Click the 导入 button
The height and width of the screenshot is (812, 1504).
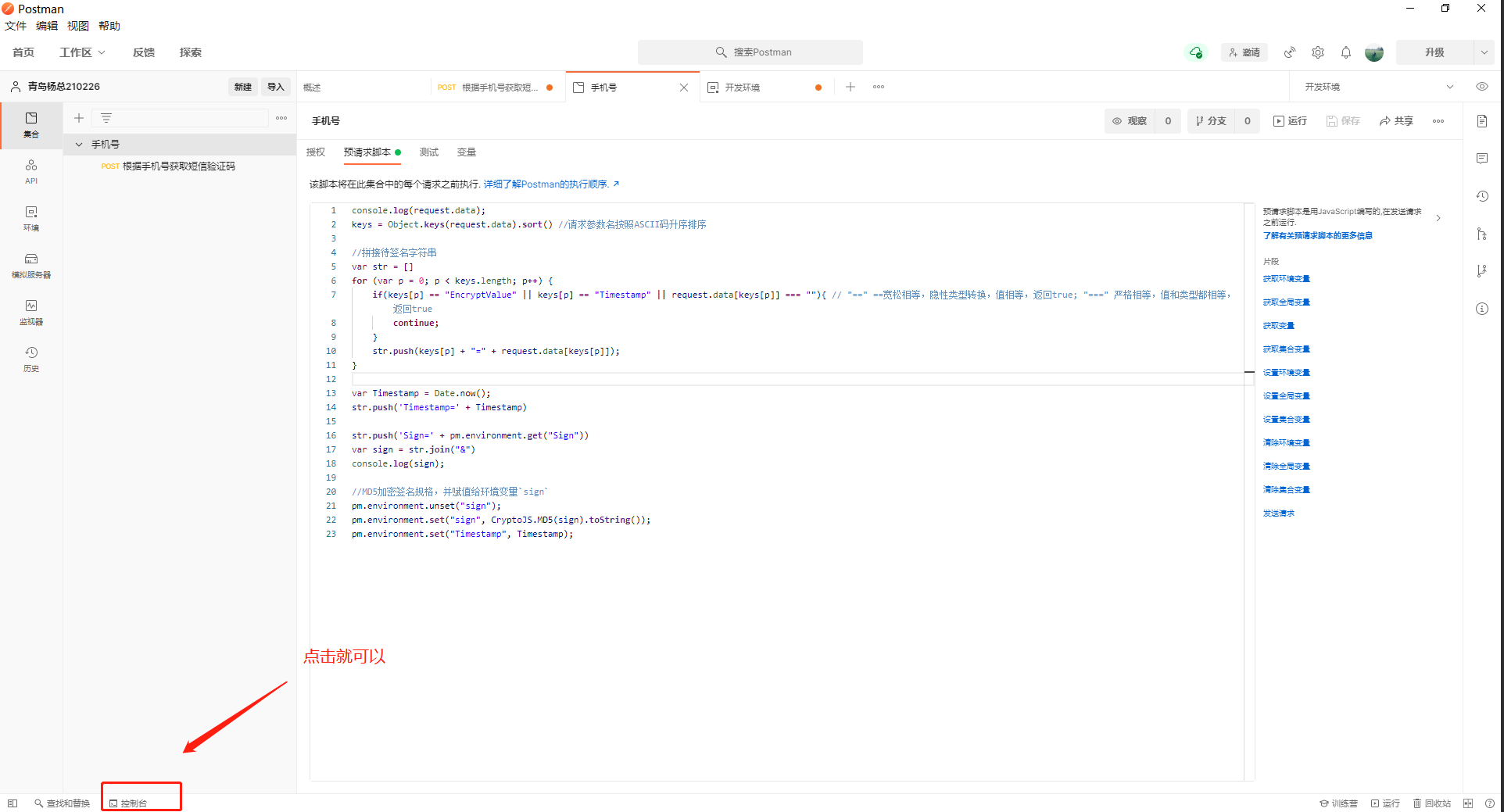point(276,87)
